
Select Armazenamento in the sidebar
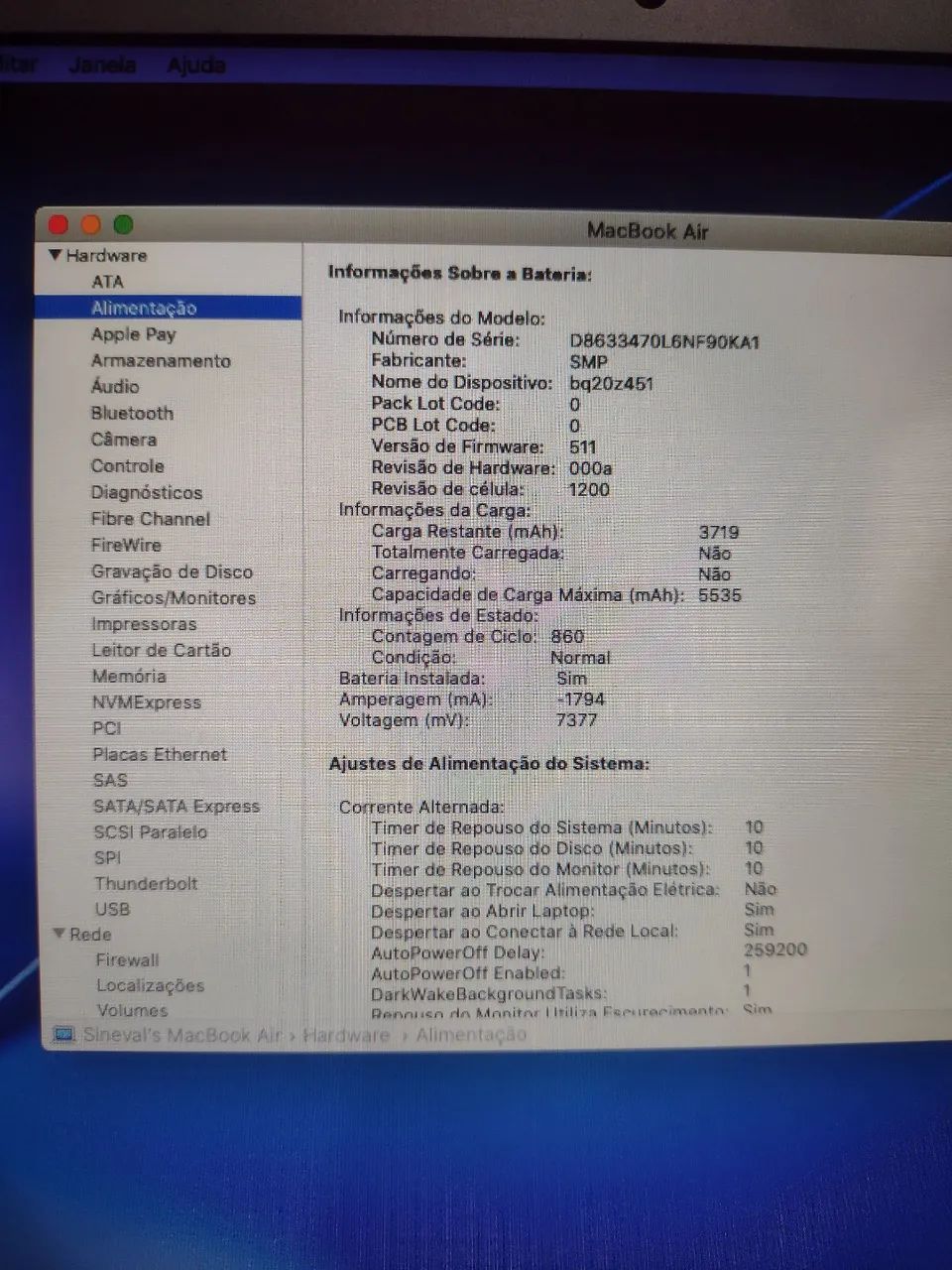tap(161, 360)
